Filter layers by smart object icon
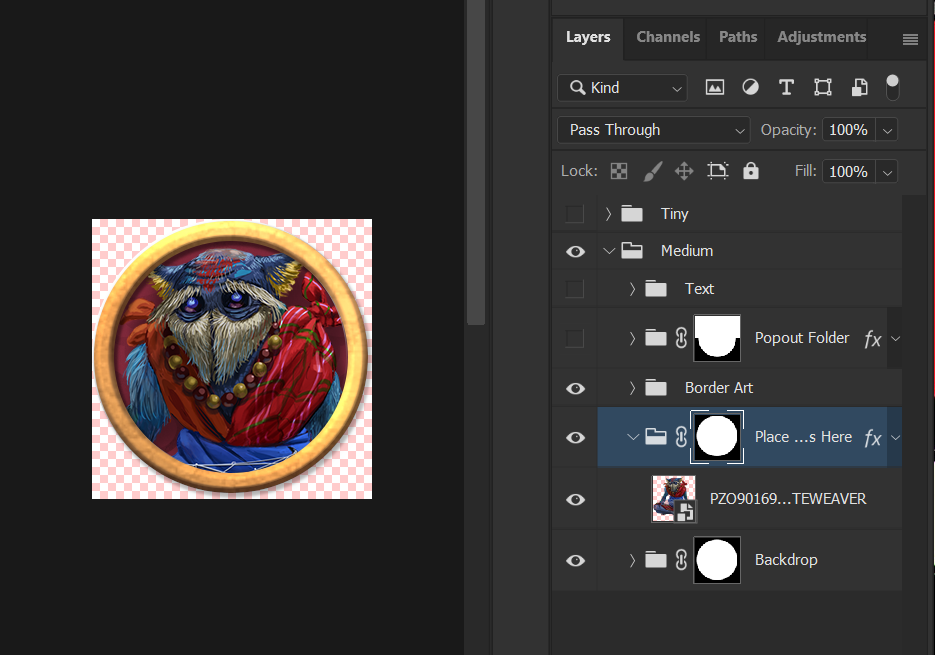 (858, 88)
